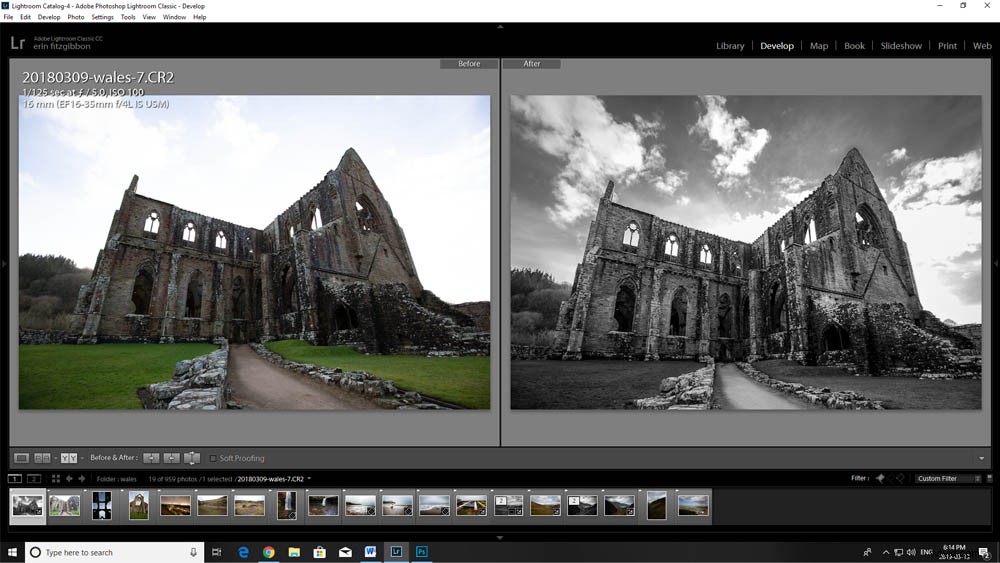
Task: Open the Custom Filter dropdown
Action: coord(946,478)
